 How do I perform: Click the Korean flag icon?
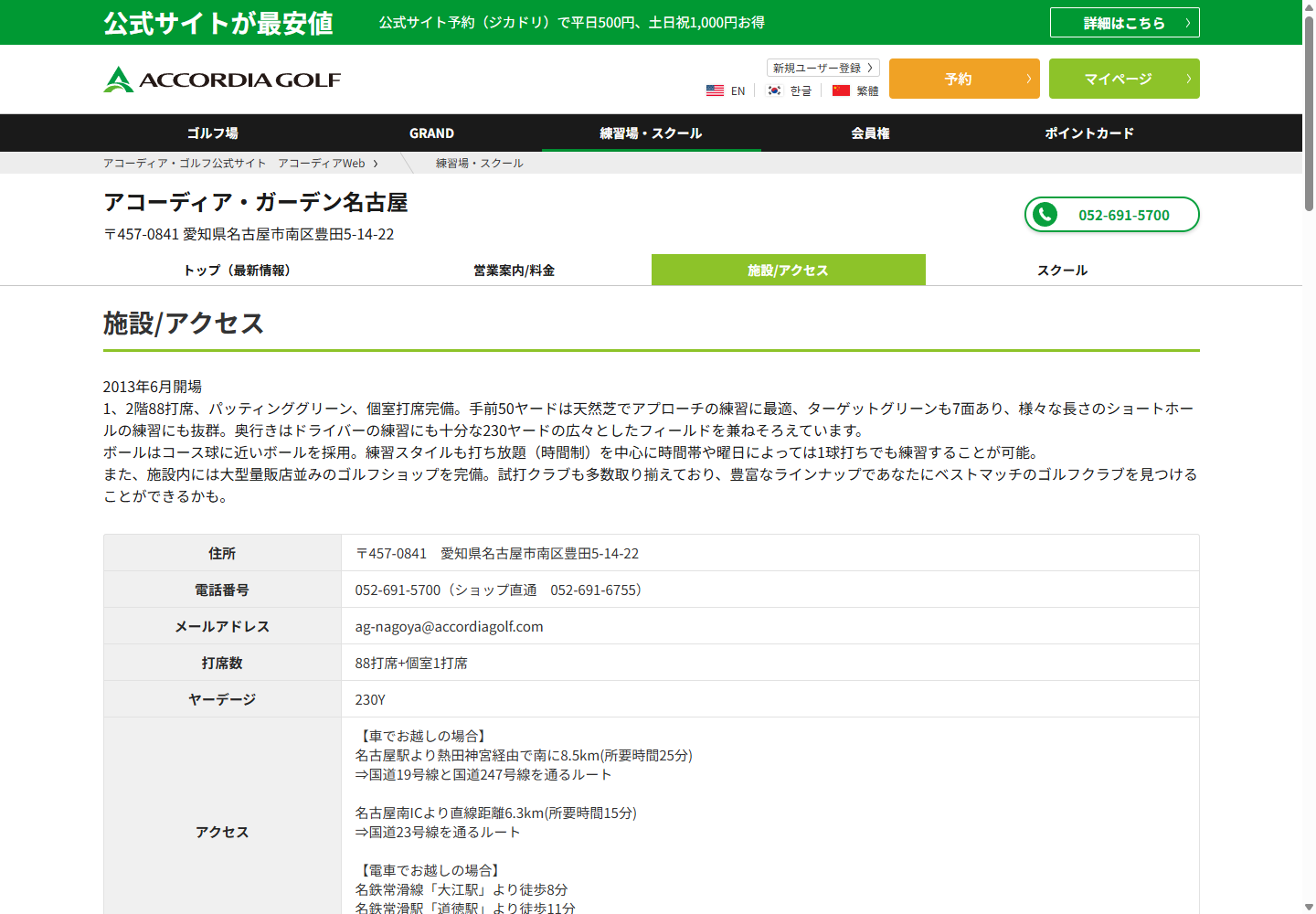click(x=774, y=90)
